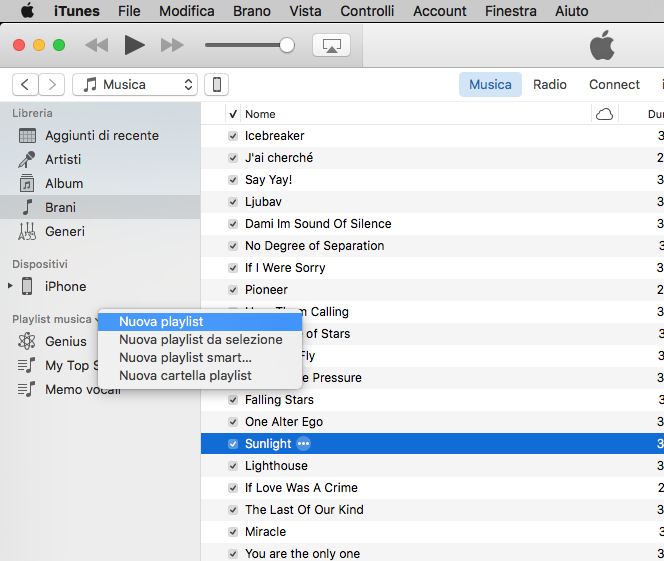Viewport: 664px width, 561px height.
Task: Open the iTunes application menu
Action: click(77, 11)
